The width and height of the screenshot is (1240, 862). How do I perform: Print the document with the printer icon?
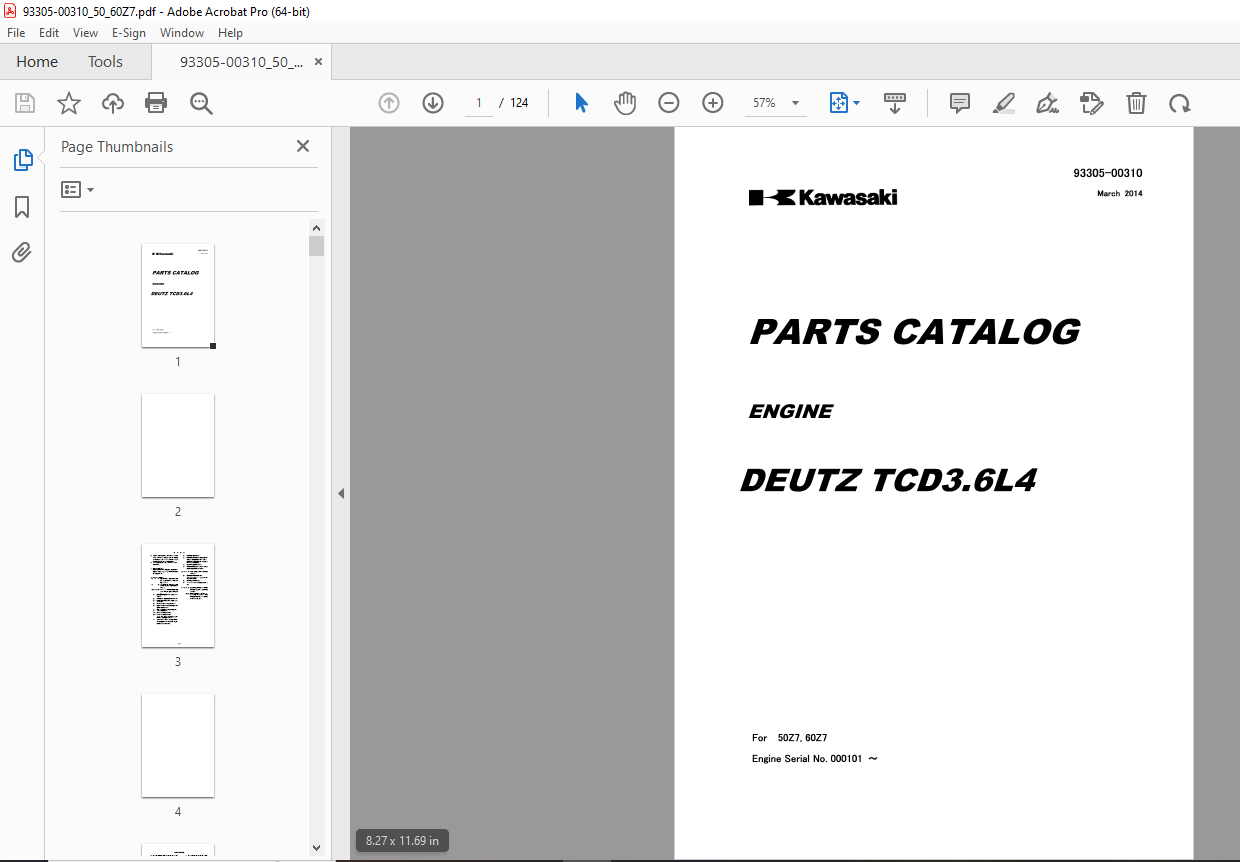point(156,103)
